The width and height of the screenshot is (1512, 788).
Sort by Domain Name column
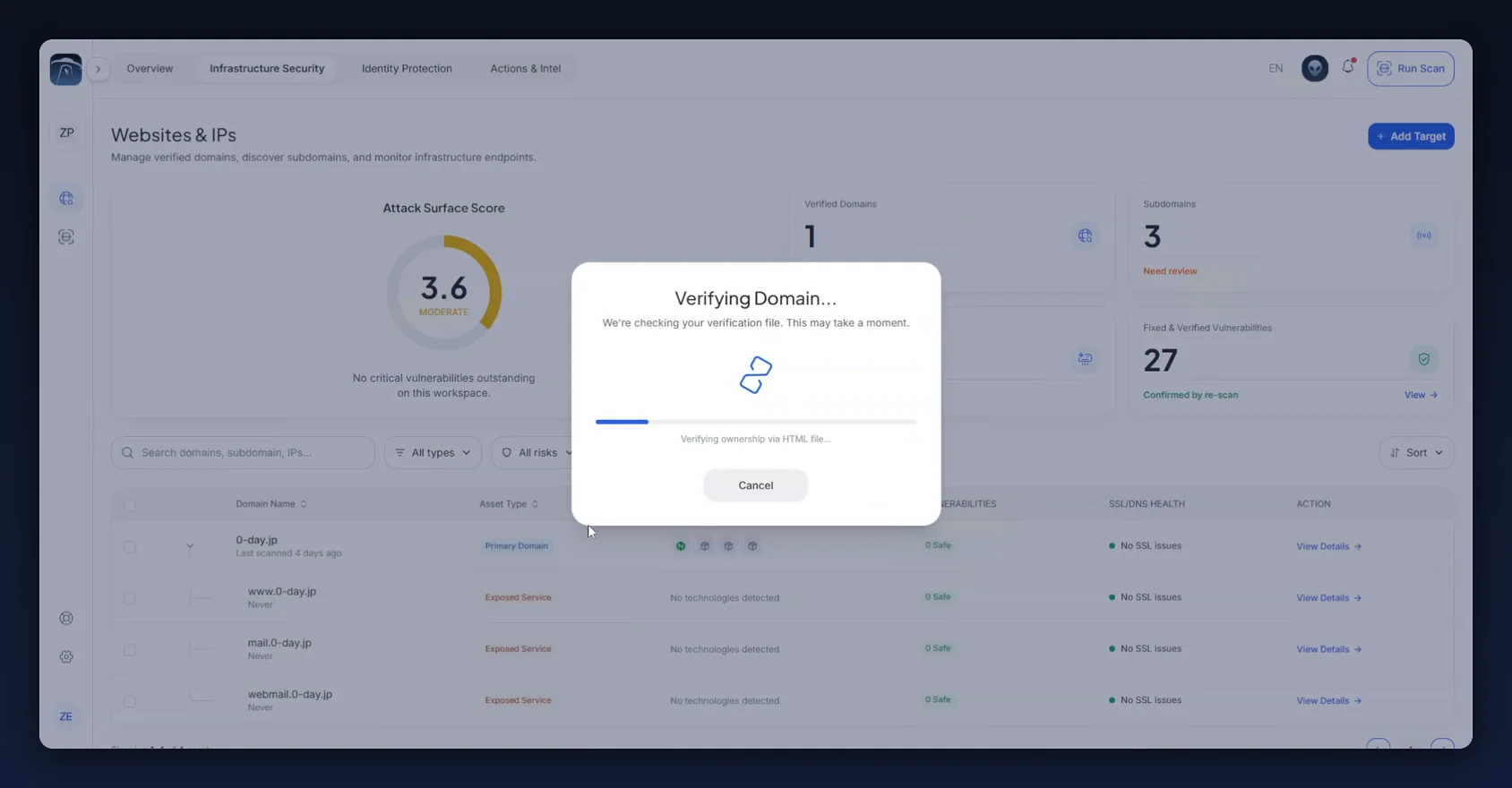(271, 504)
